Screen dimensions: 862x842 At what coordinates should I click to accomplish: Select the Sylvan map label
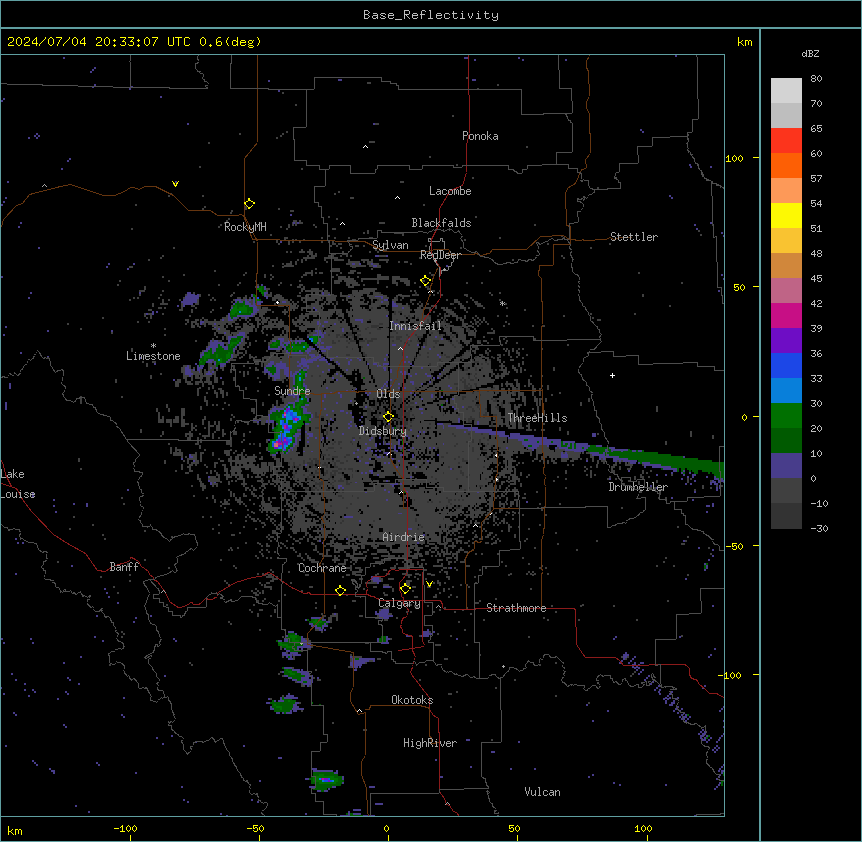coord(390,246)
